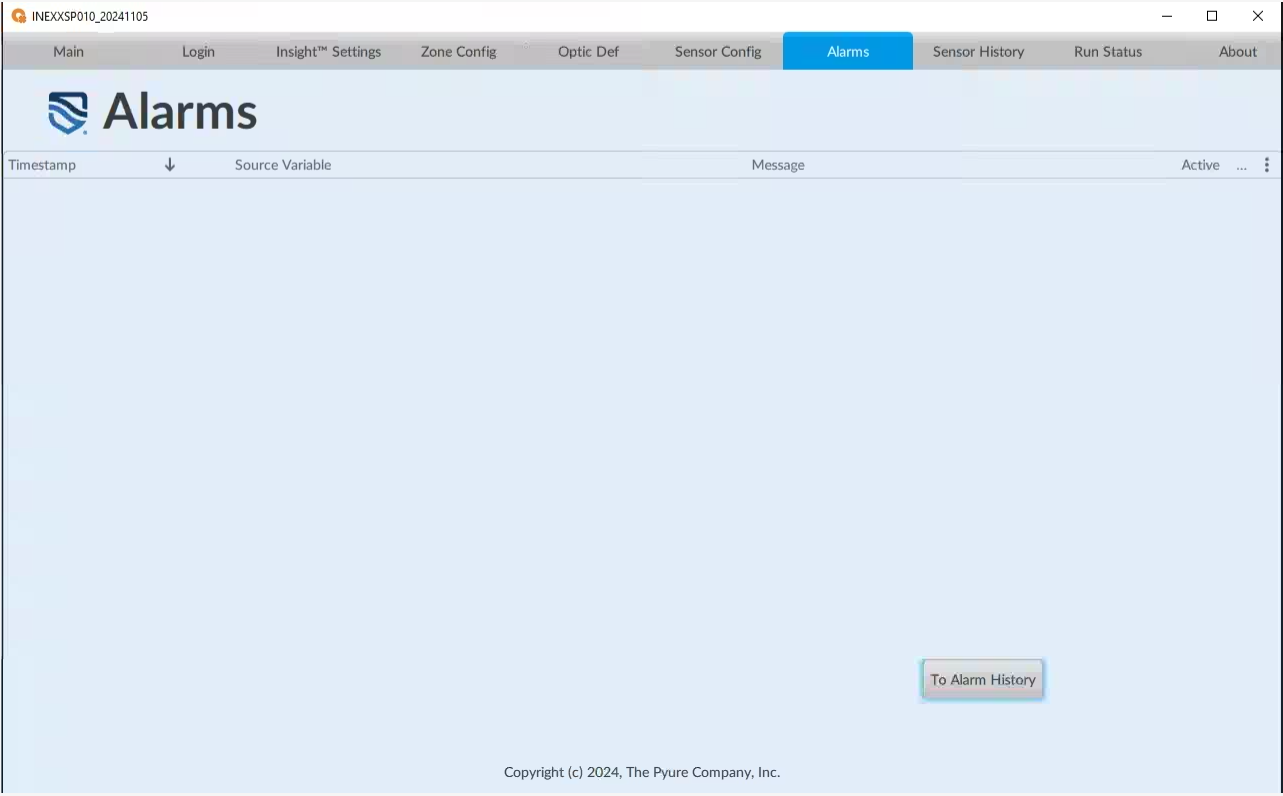Click the shield logo beside Alarms

[x=68, y=113]
